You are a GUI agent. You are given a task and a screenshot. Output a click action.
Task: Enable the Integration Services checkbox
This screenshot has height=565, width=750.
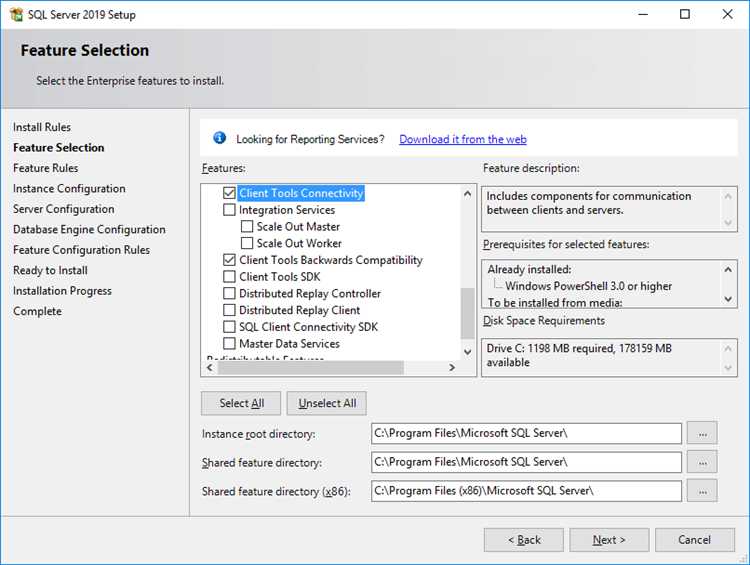[x=229, y=210]
